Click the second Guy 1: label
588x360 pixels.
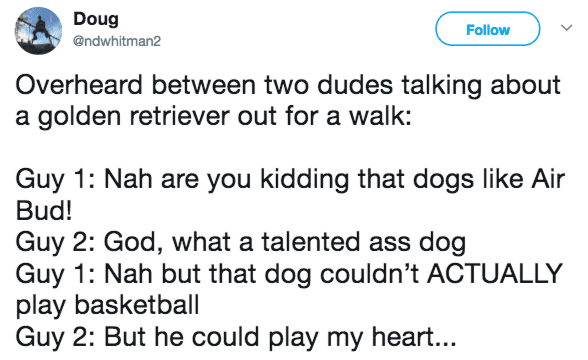click(x=57, y=275)
